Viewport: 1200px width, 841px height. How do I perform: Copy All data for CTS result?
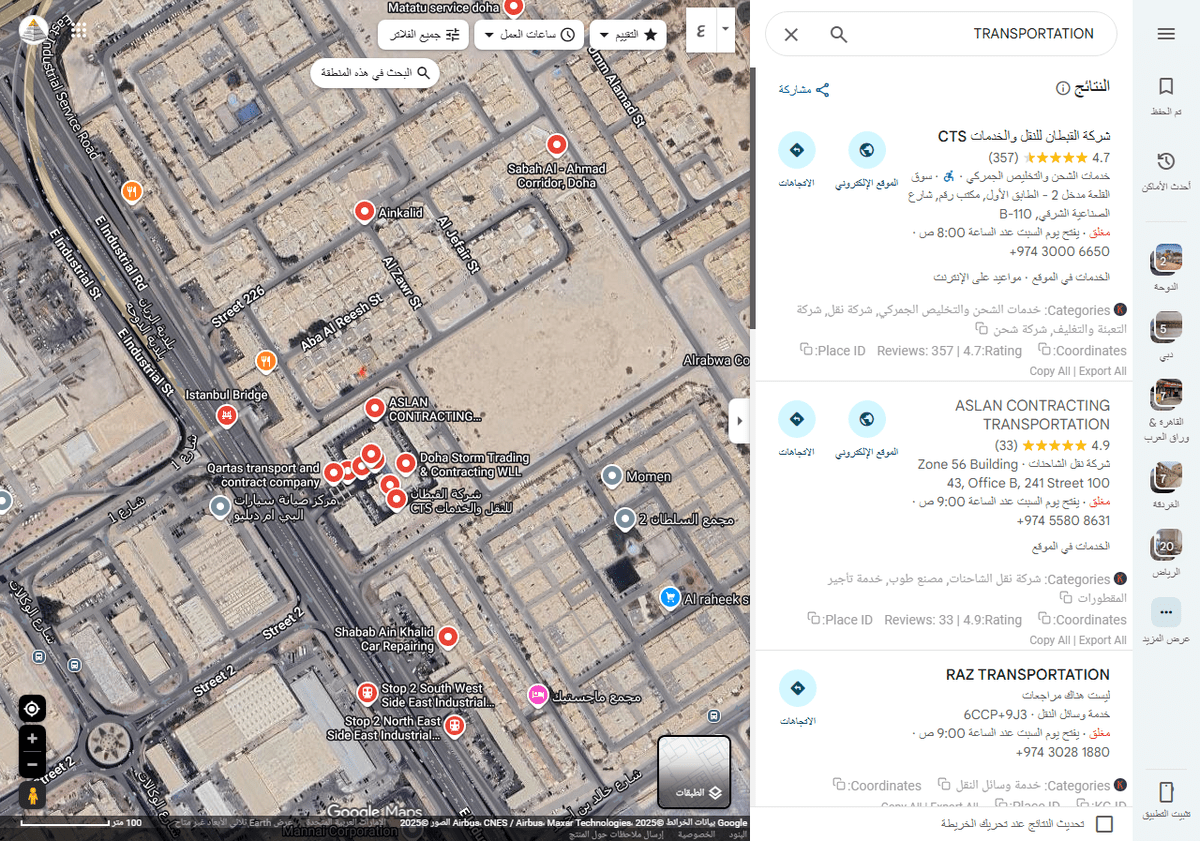point(1050,370)
